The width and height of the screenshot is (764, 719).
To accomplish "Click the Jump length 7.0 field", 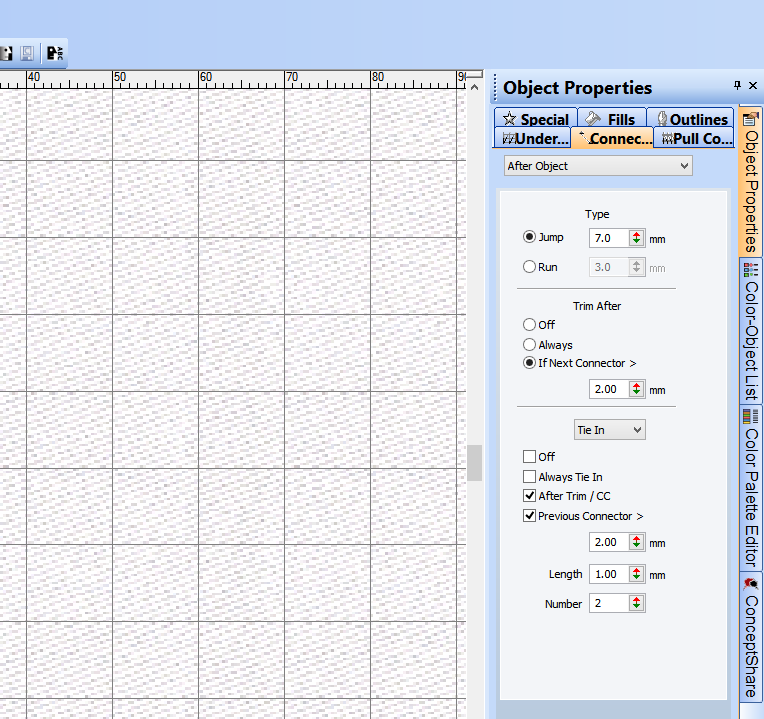I will pyautogui.click(x=609, y=238).
